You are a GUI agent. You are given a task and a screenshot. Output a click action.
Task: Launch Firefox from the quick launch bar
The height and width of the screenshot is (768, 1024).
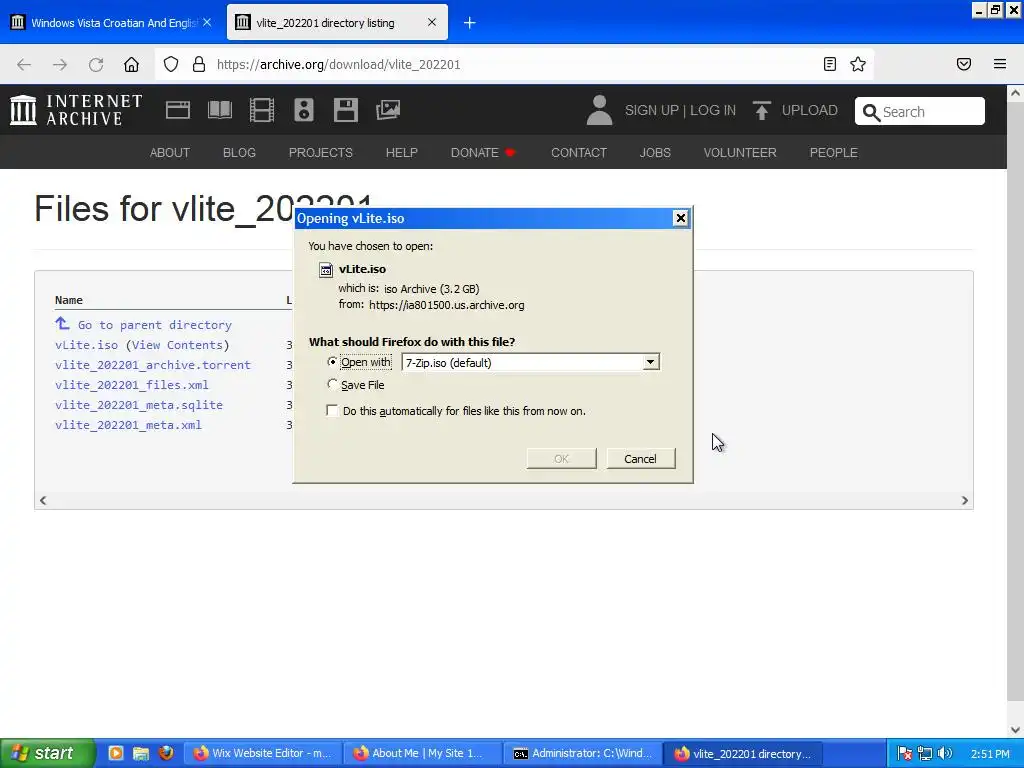[167, 753]
